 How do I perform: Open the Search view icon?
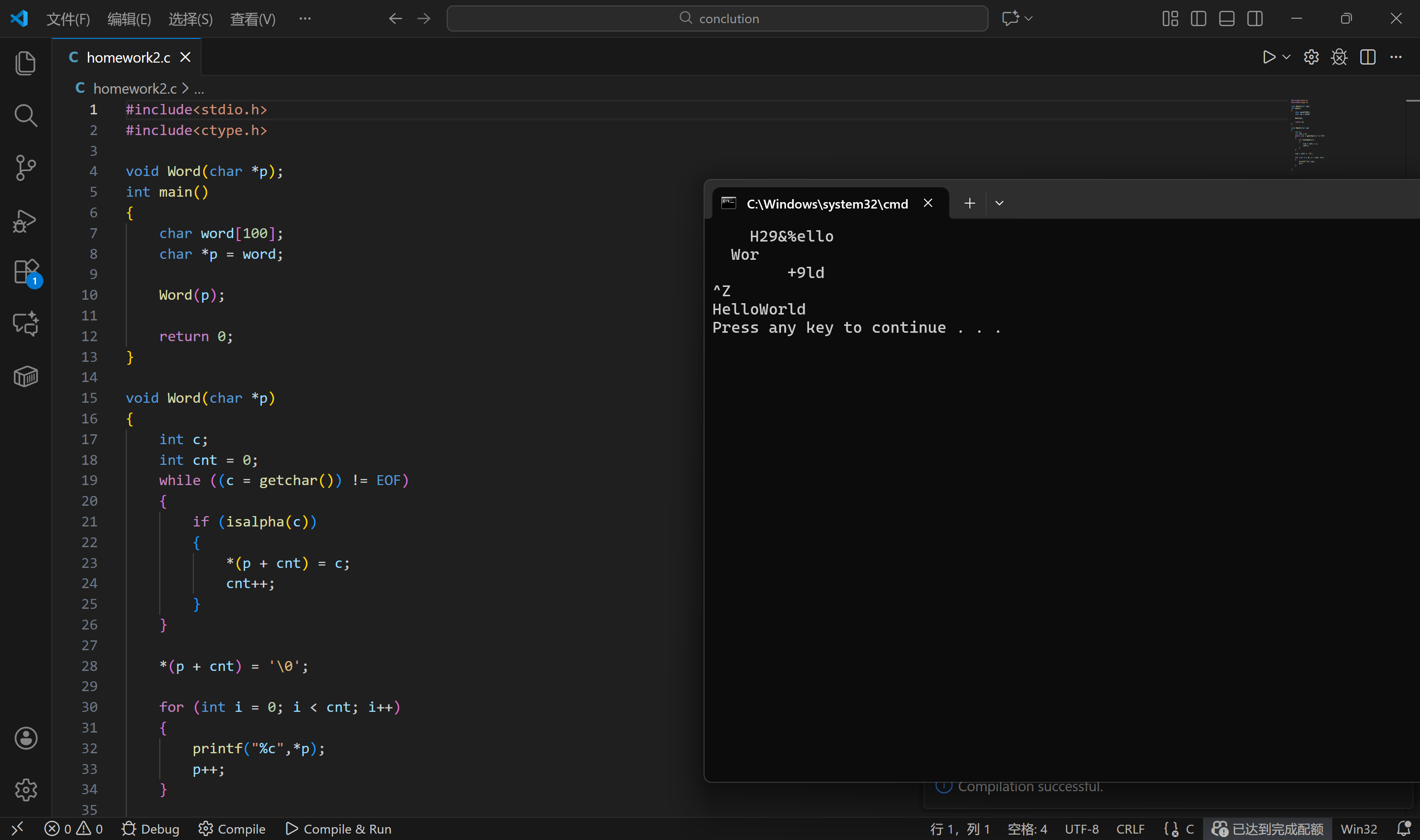[26, 115]
